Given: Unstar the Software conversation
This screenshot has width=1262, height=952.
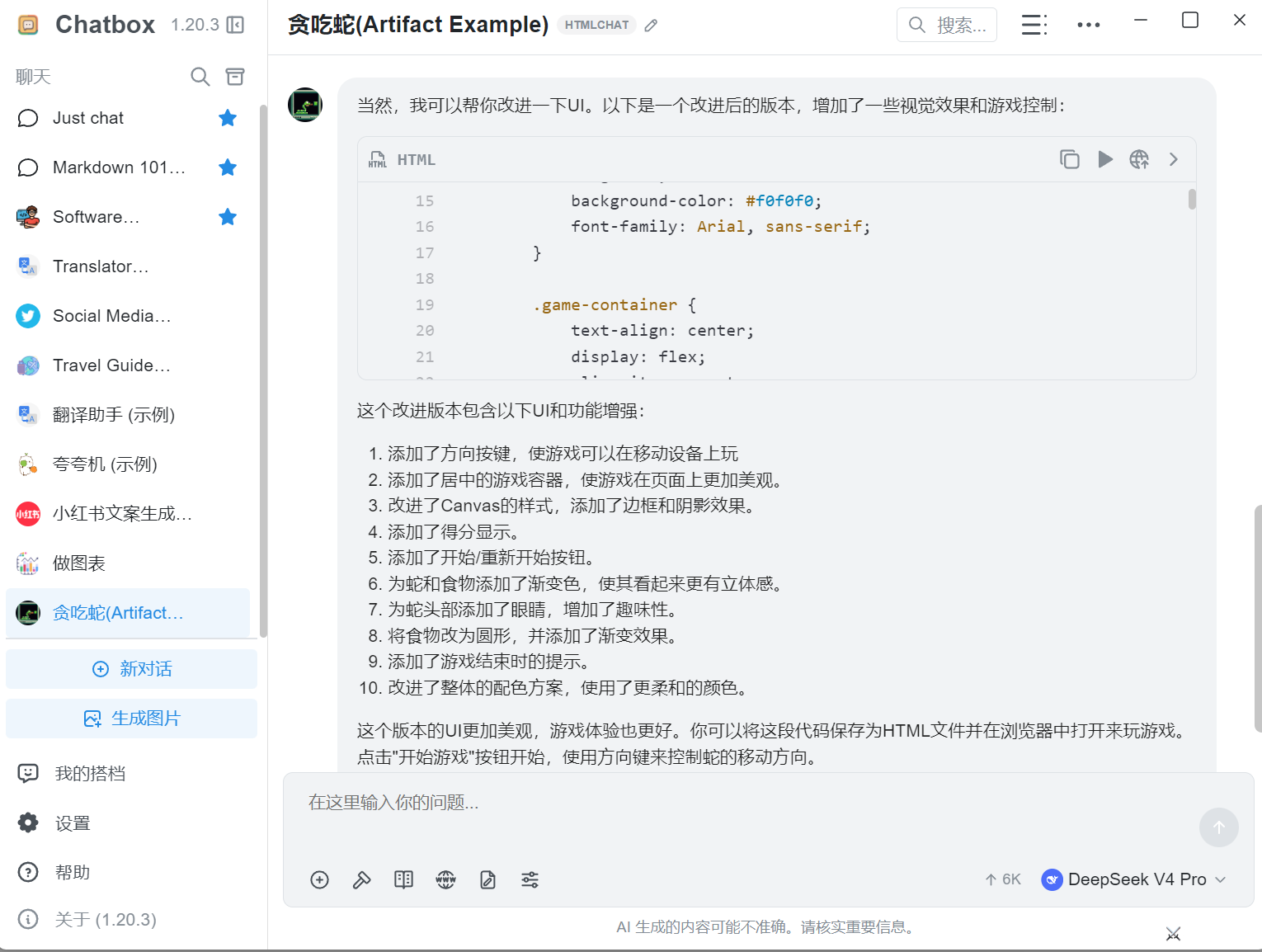Looking at the screenshot, I should click(x=228, y=217).
